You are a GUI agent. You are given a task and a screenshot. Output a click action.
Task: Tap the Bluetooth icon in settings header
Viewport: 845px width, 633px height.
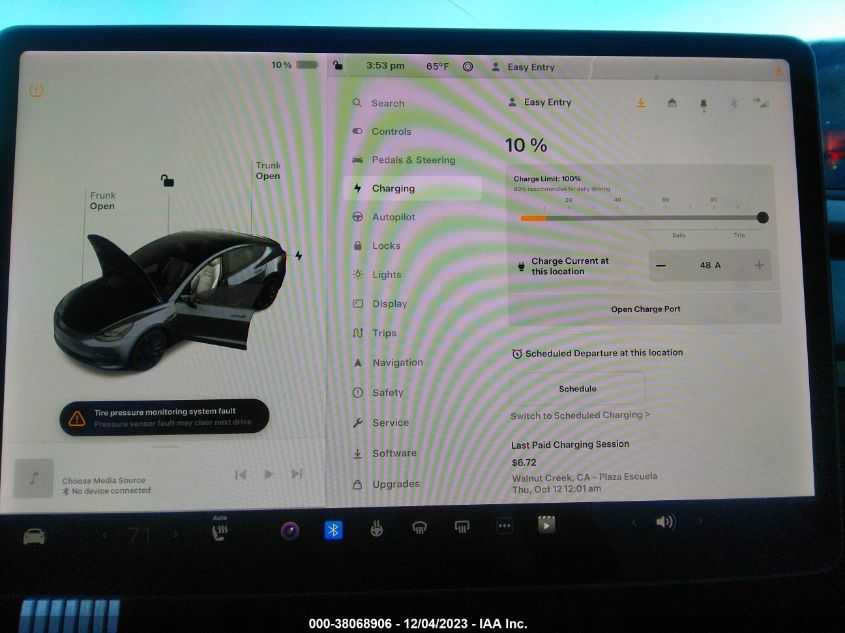tap(733, 103)
